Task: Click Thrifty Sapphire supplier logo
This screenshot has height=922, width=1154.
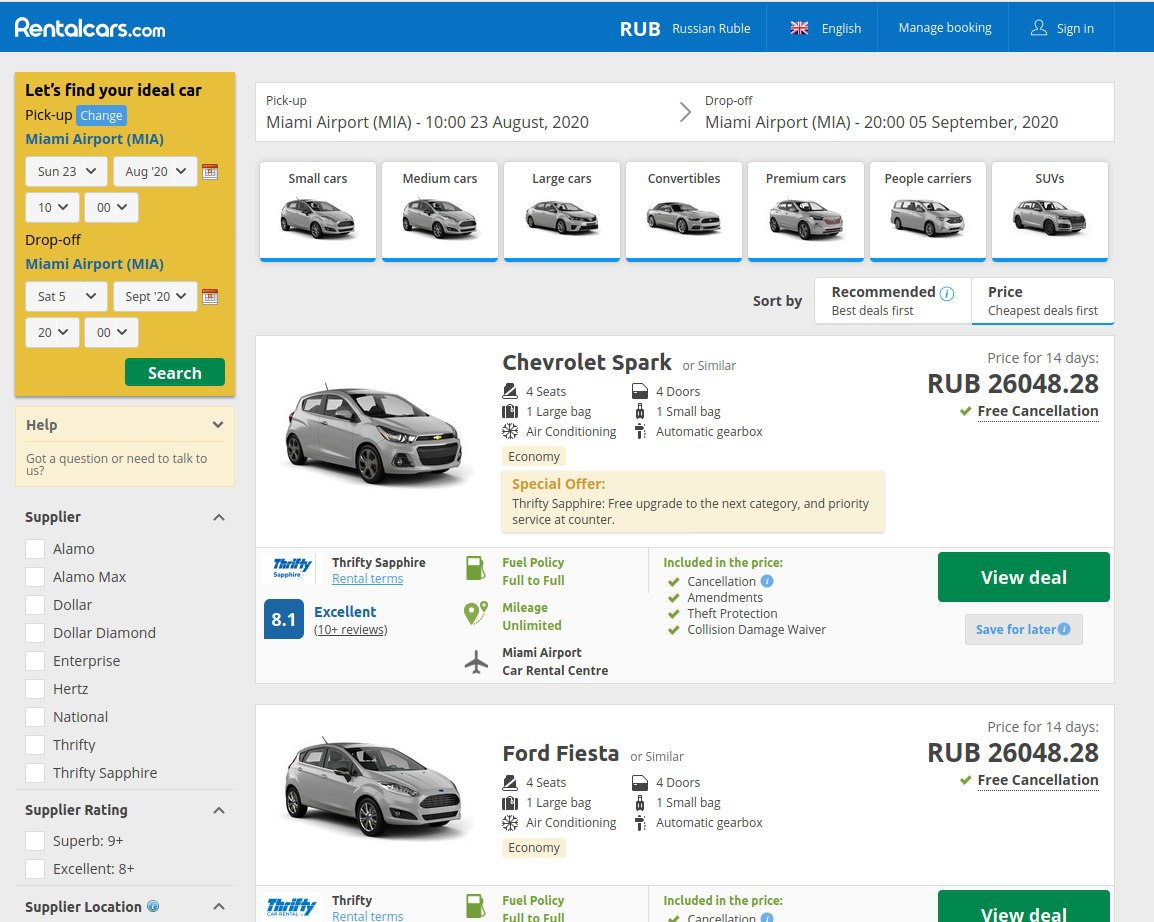Action: (292, 567)
